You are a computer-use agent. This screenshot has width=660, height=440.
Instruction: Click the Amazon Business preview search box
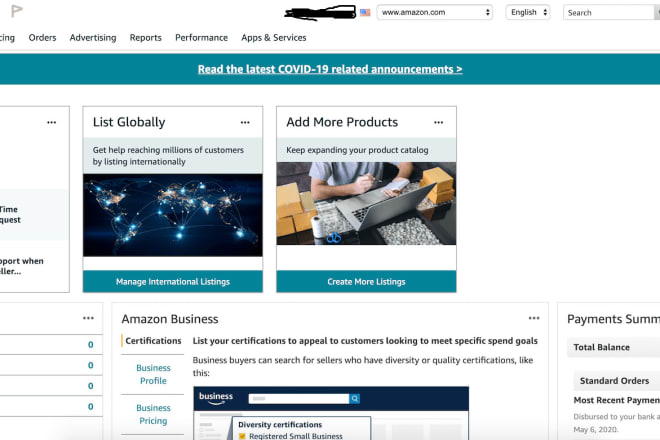click(299, 398)
